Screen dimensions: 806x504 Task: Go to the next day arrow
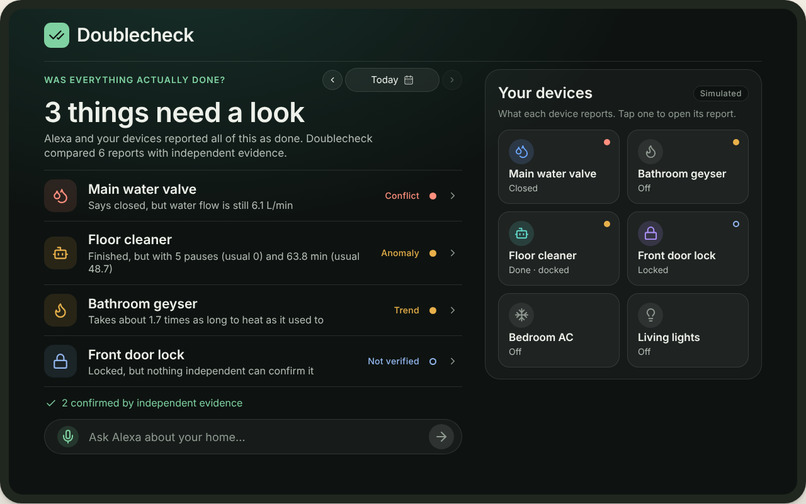(452, 80)
